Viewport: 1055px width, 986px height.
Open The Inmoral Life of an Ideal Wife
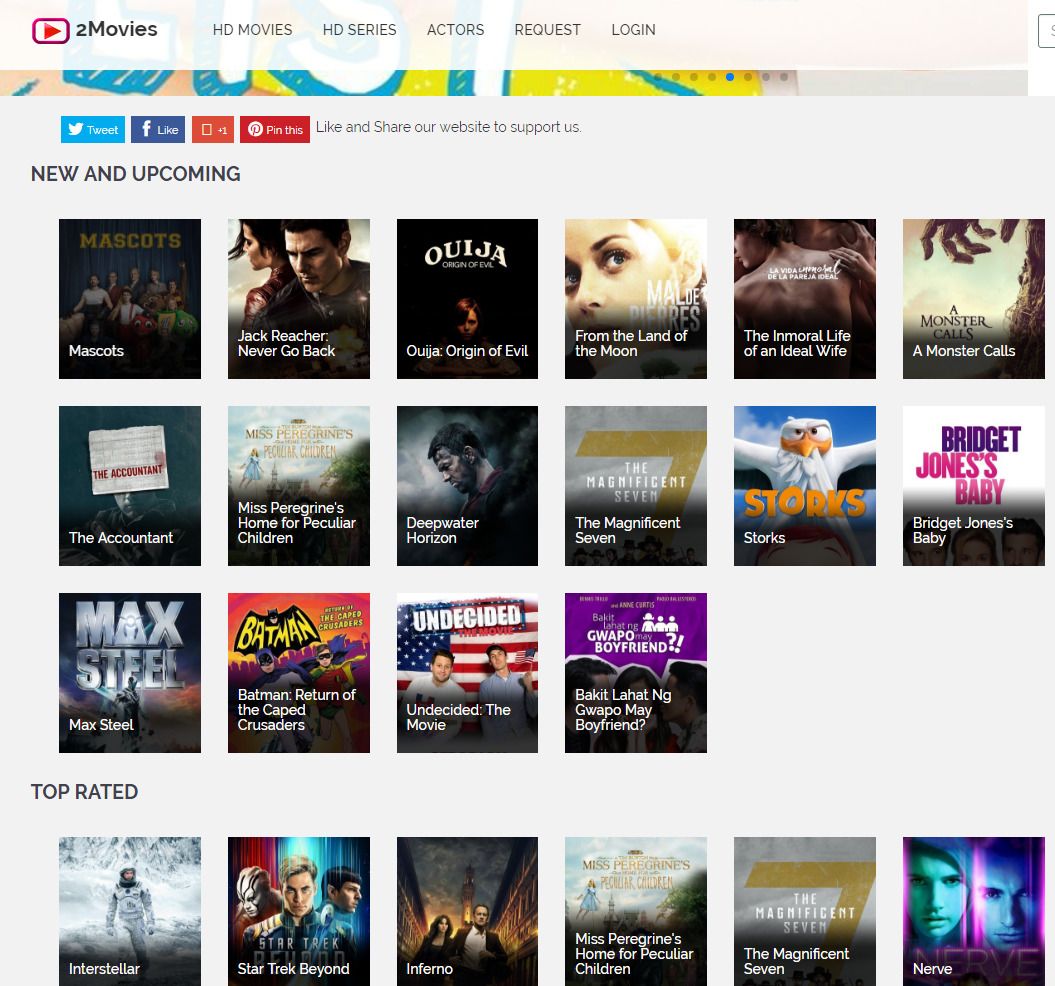click(x=805, y=299)
